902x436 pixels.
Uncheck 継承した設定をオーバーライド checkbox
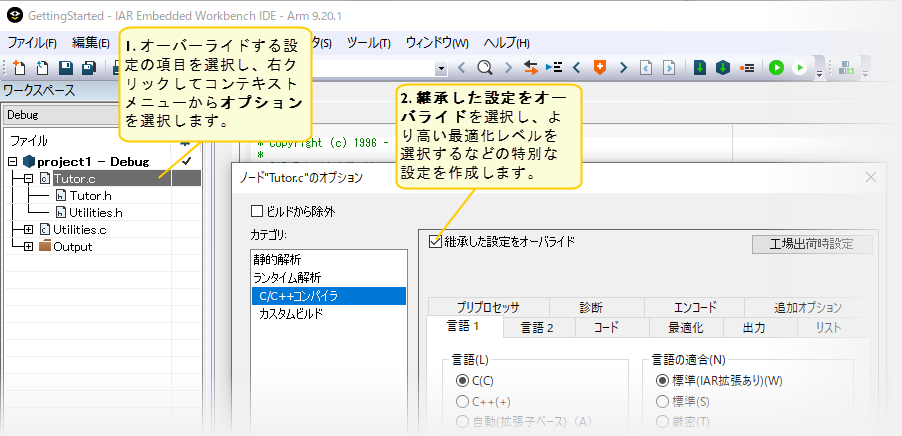[434, 241]
